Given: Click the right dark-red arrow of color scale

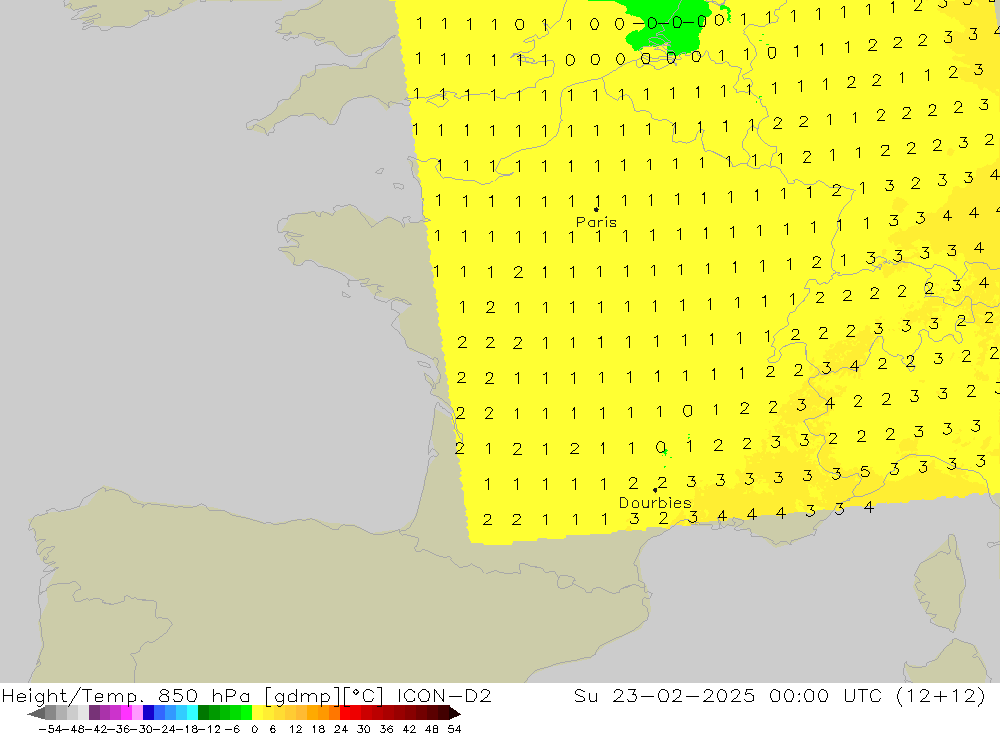Looking at the screenshot, I should 454,713.
